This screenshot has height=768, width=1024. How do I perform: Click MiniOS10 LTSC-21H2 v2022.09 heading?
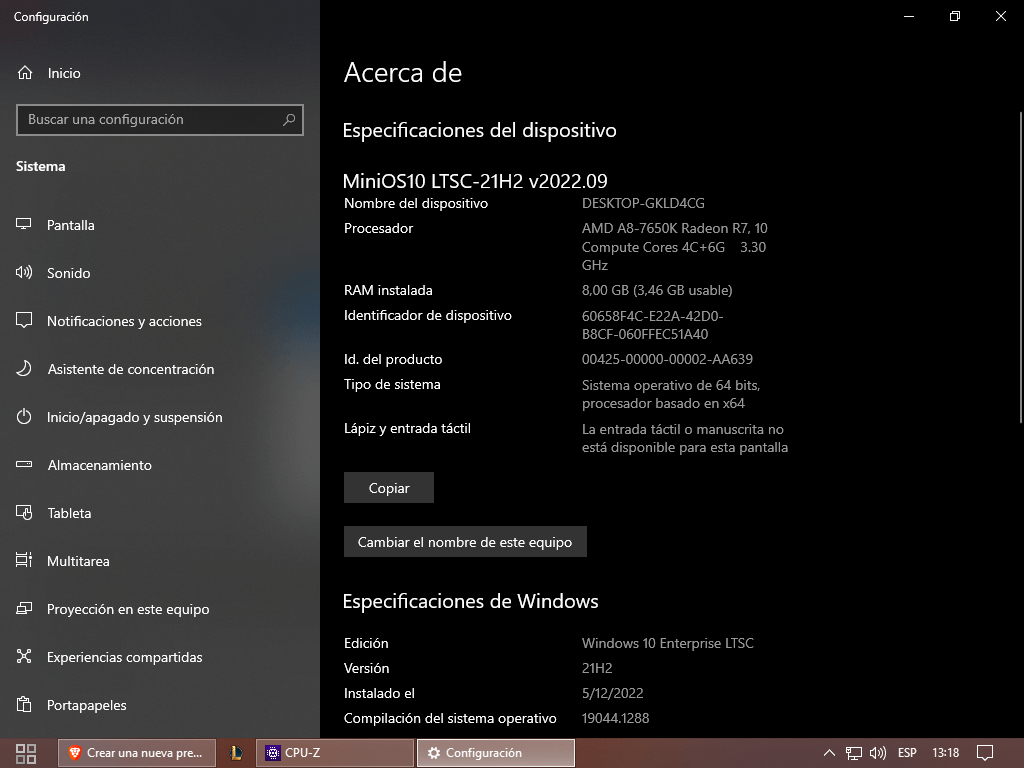[x=475, y=180]
